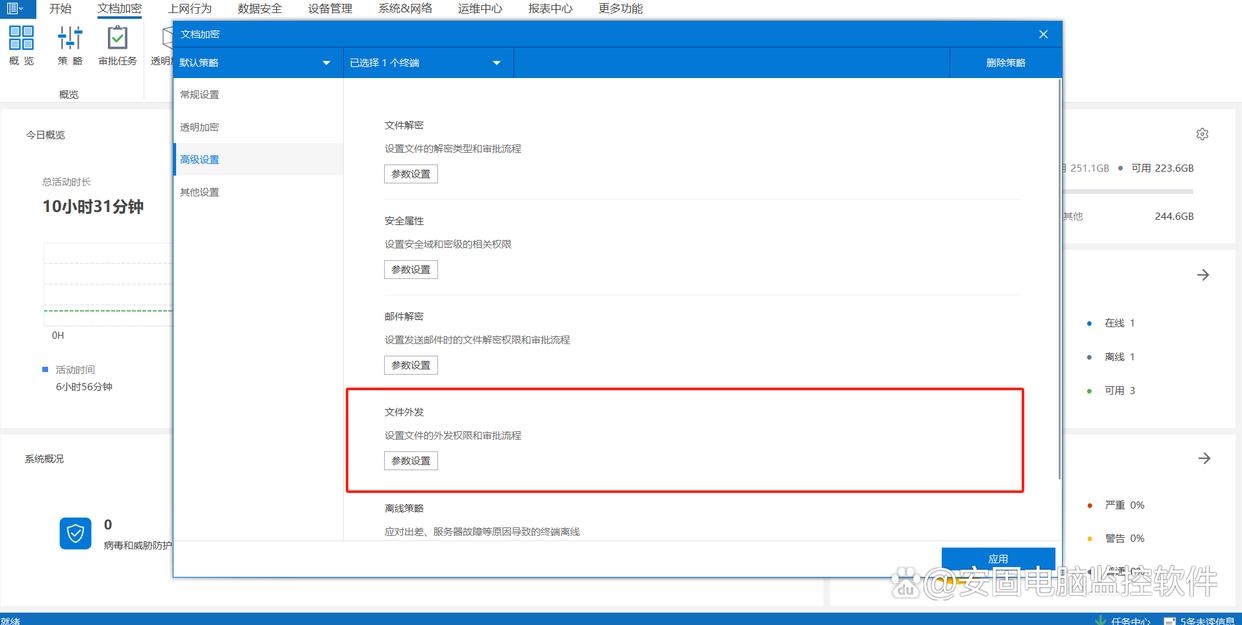The height and width of the screenshot is (625, 1242).
Task: Switch to the 开始 menu tab
Action: [x=61, y=8]
